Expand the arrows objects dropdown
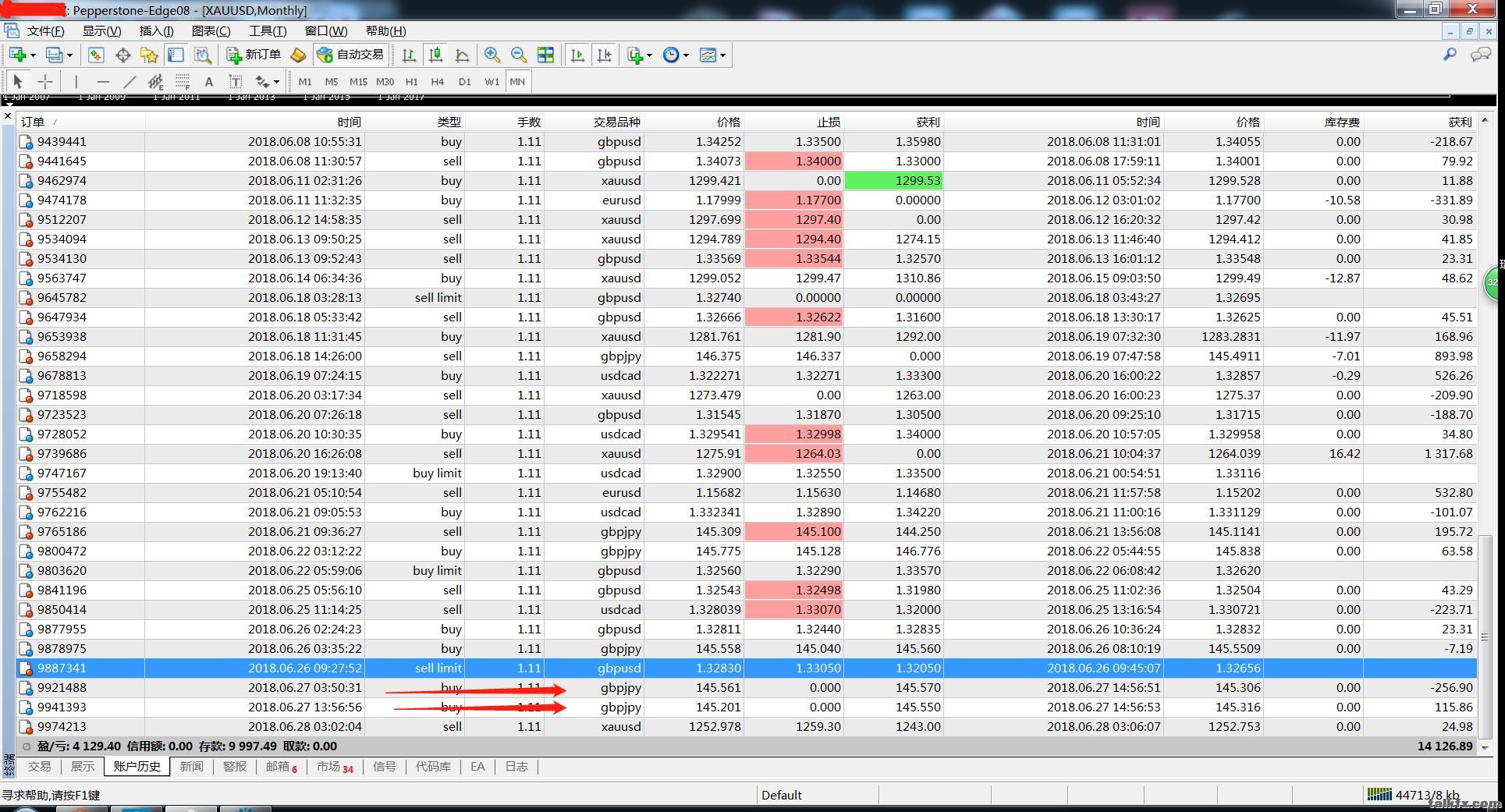Image resolution: width=1505 pixels, height=812 pixels. click(275, 82)
